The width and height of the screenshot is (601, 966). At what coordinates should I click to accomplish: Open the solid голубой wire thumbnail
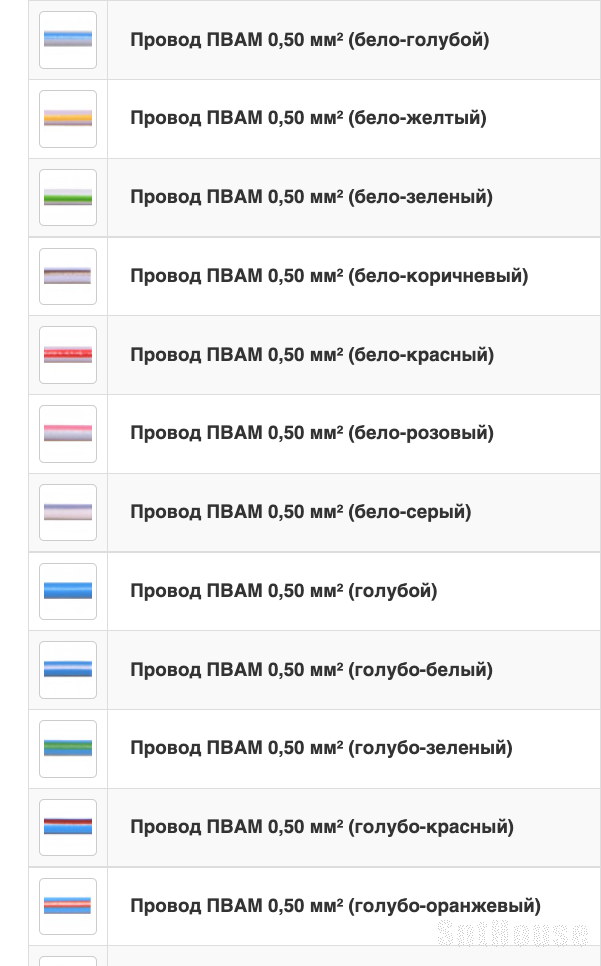coord(68,591)
